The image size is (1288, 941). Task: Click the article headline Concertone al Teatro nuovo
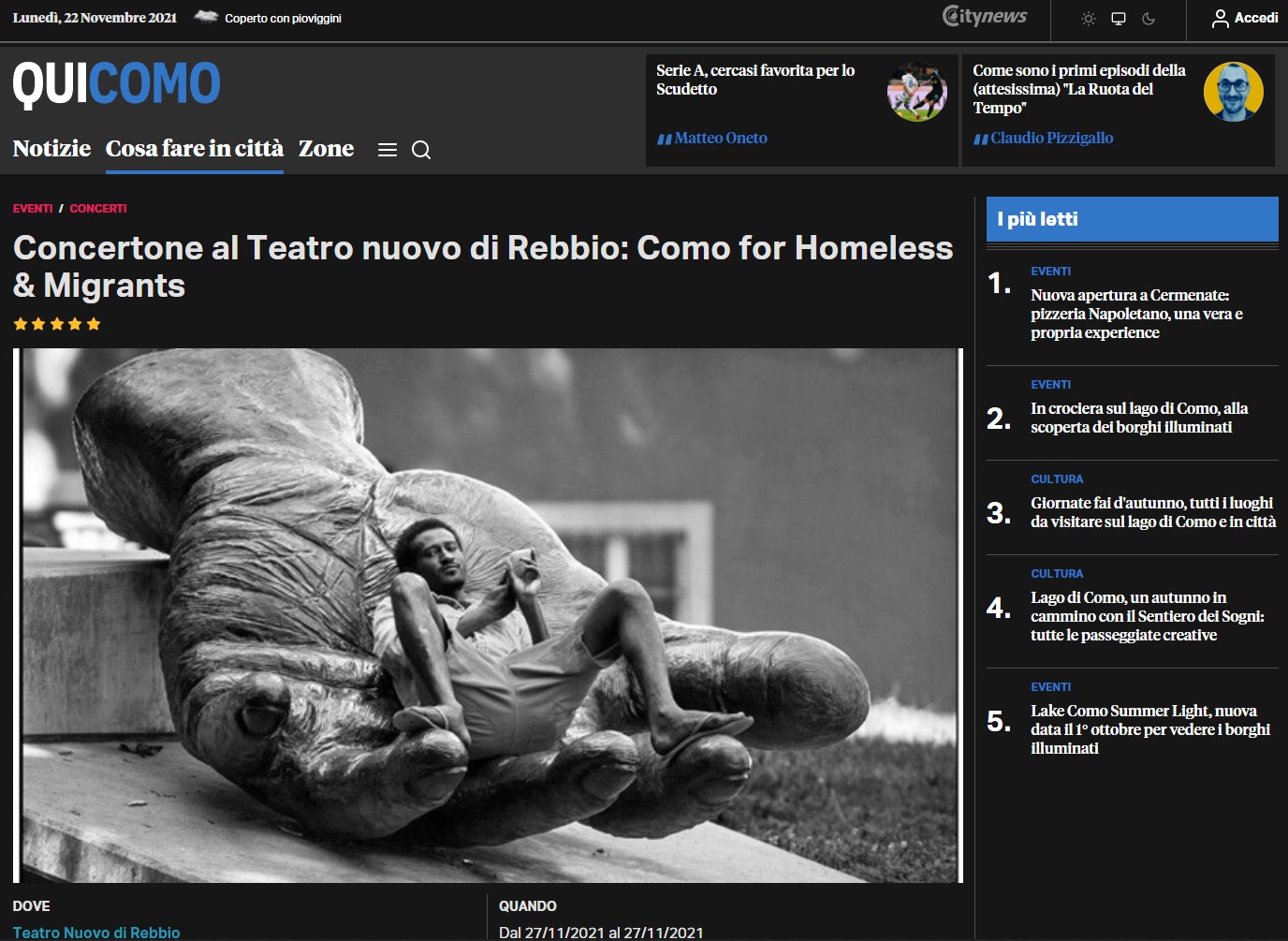[x=483, y=267]
